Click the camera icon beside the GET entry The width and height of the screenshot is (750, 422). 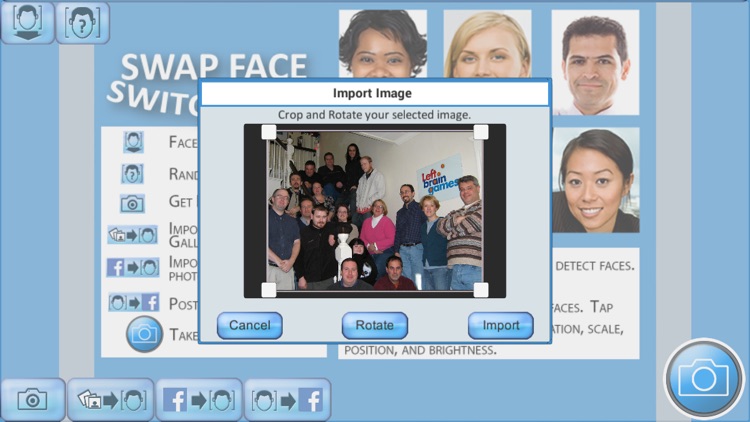click(x=132, y=204)
